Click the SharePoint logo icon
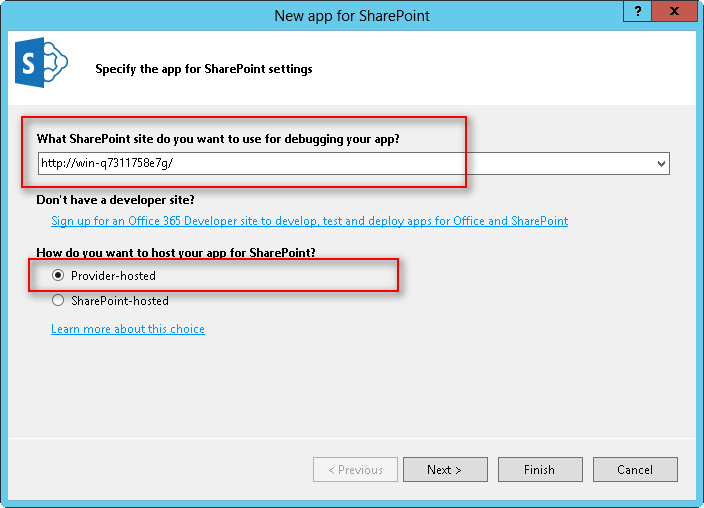 [x=40, y=65]
